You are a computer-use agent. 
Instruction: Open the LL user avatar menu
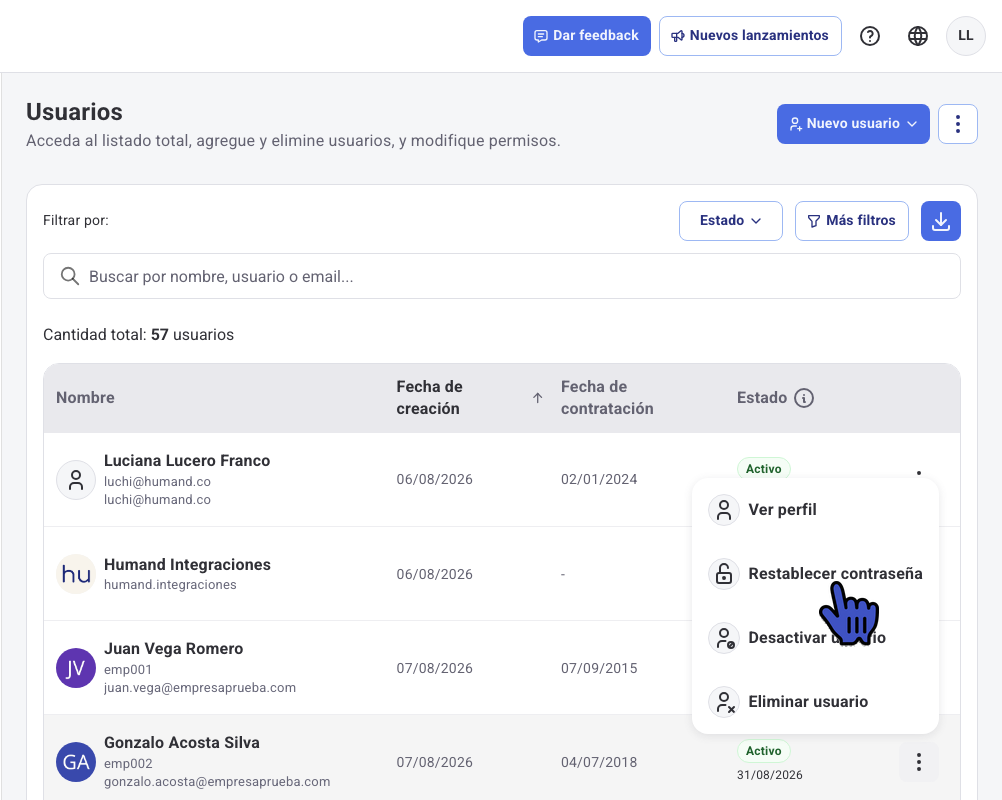[x=966, y=36]
